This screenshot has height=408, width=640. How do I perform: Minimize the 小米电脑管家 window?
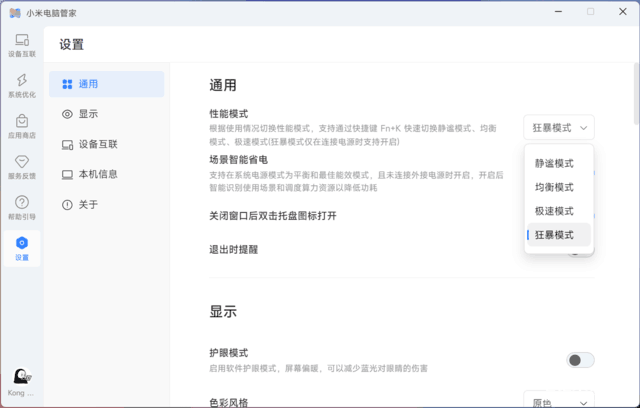click(x=558, y=12)
